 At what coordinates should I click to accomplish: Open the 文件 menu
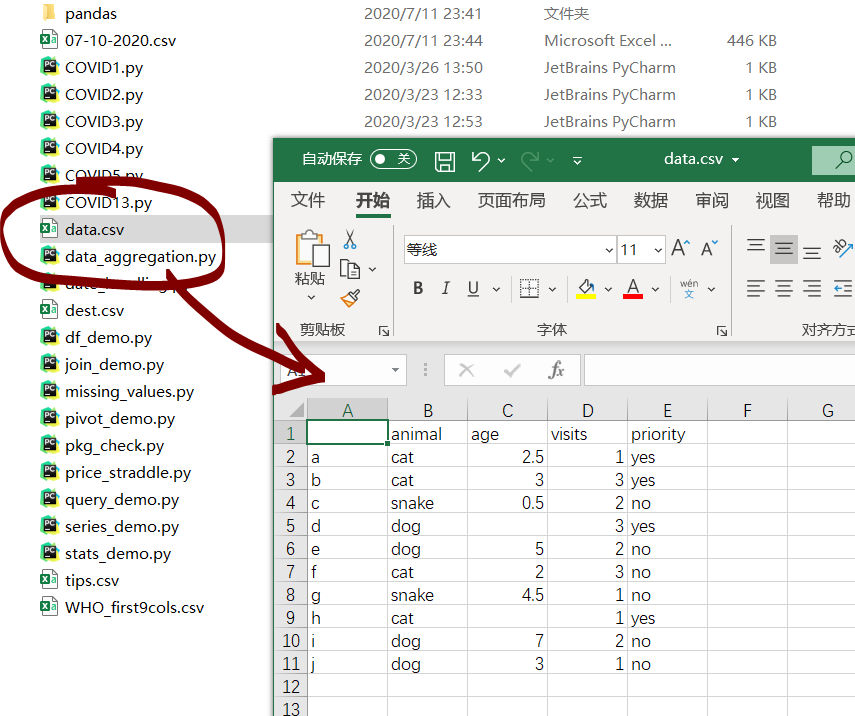tap(308, 200)
